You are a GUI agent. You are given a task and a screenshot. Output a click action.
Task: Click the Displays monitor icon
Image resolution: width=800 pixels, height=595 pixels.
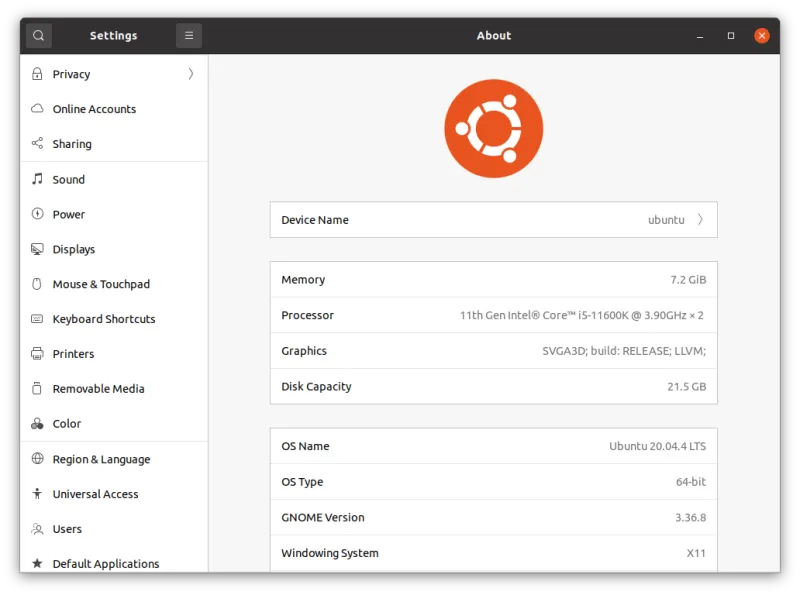coord(37,249)
